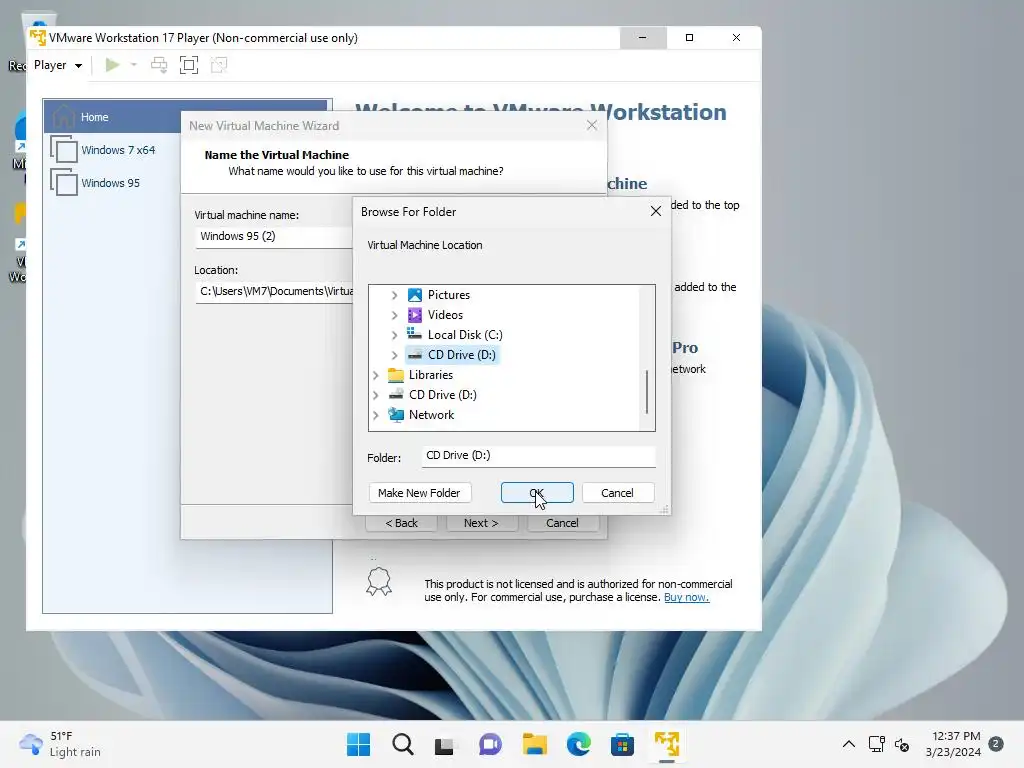Viewport: 1024px width, 768px height.
Task: Click the Libraries folder icon
Action: pos(396,375)
